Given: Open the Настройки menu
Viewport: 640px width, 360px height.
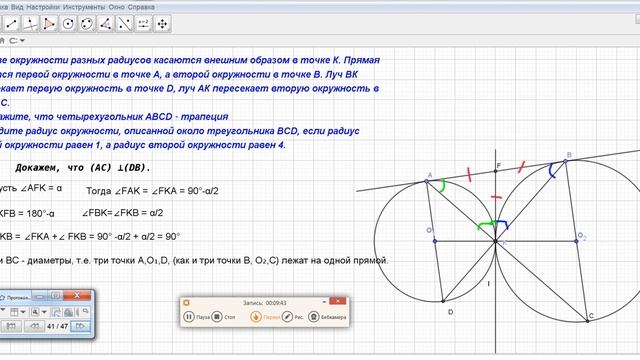Looking at the screenshot, I should (43, 7).
